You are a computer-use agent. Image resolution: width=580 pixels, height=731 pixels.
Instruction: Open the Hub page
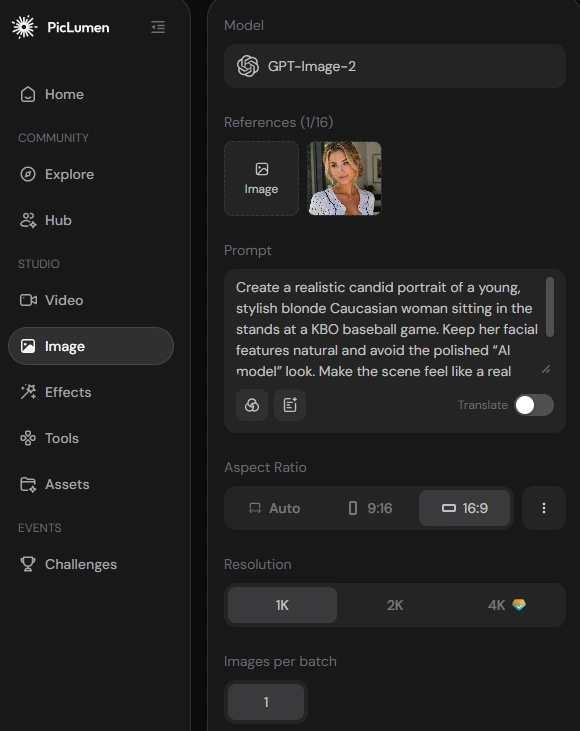pyautogui.click(x=46, y=220)
